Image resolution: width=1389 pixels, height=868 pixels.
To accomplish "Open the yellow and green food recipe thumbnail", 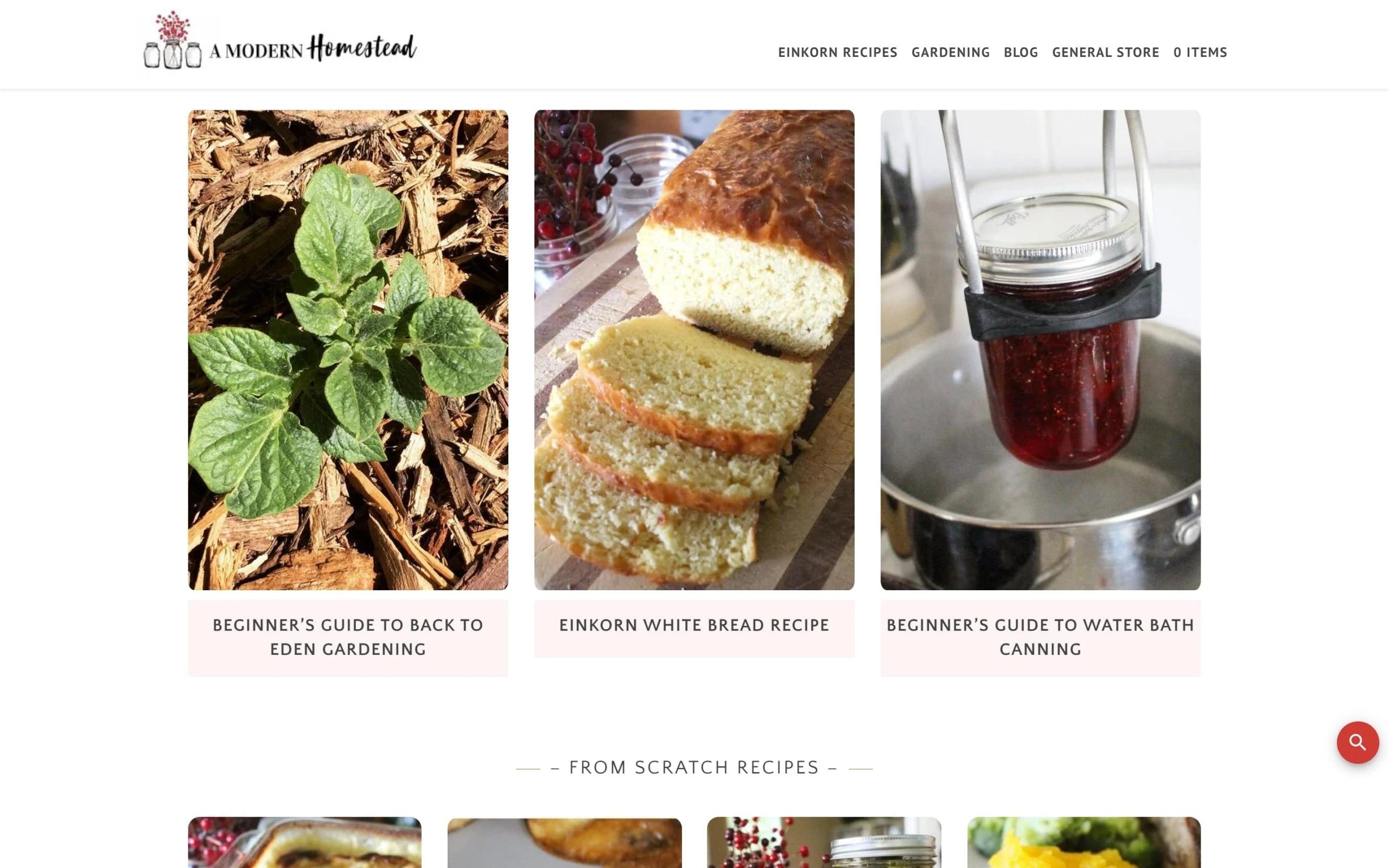I will [1084, 842].
